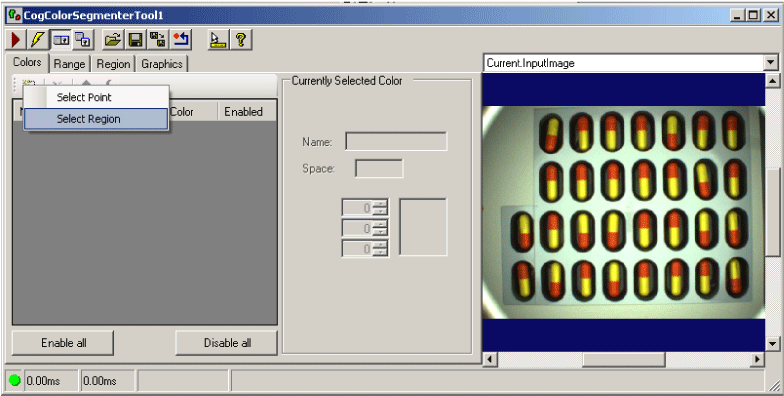Click the Enable all button

pos(63,343)
